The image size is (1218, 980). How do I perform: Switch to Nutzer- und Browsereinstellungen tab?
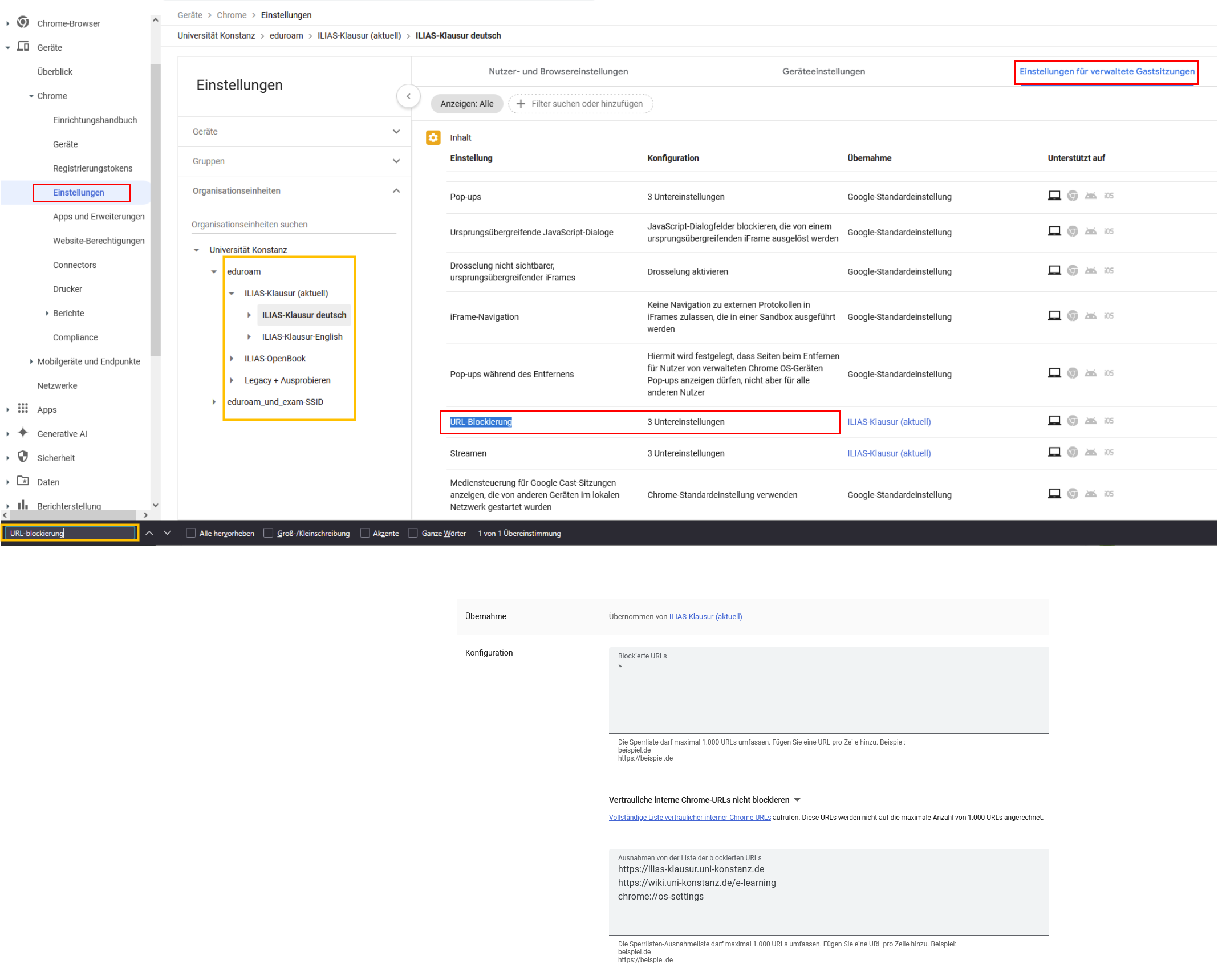click(558, 71)
